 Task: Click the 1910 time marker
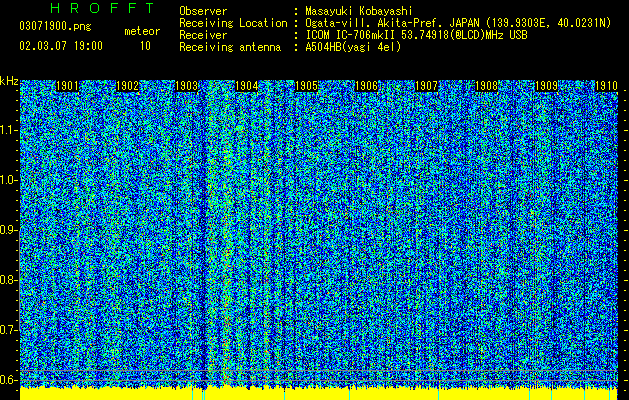[x=606, y=86]
